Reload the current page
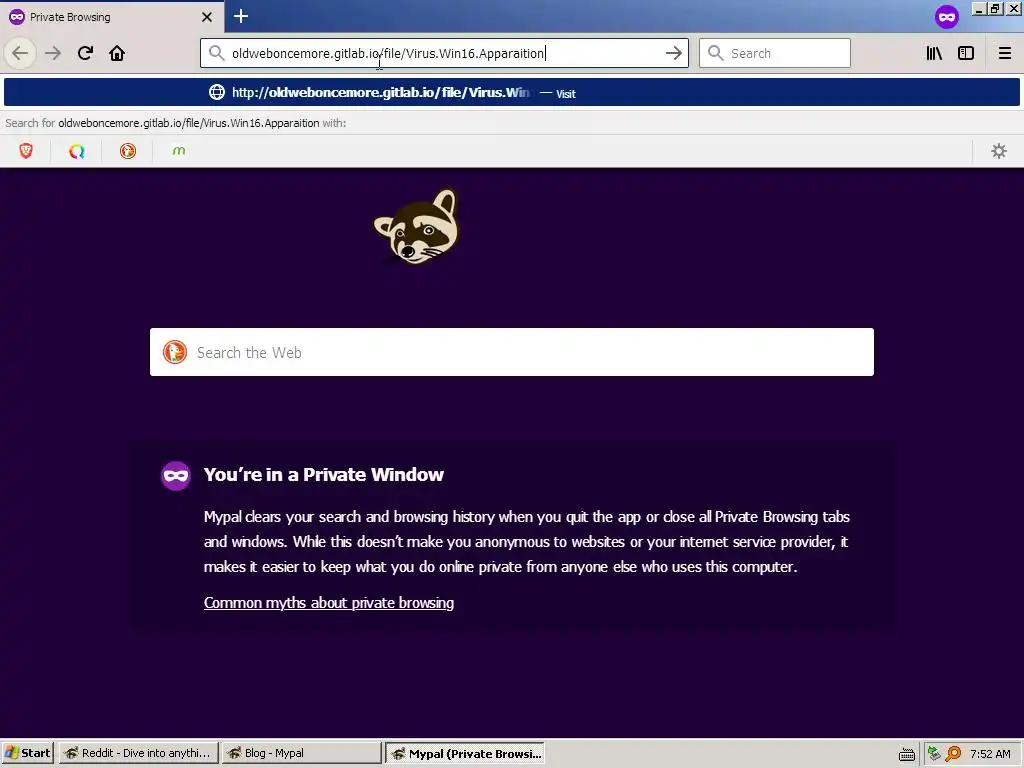This screenshot has width=1024, height=768. coord(85,53)
